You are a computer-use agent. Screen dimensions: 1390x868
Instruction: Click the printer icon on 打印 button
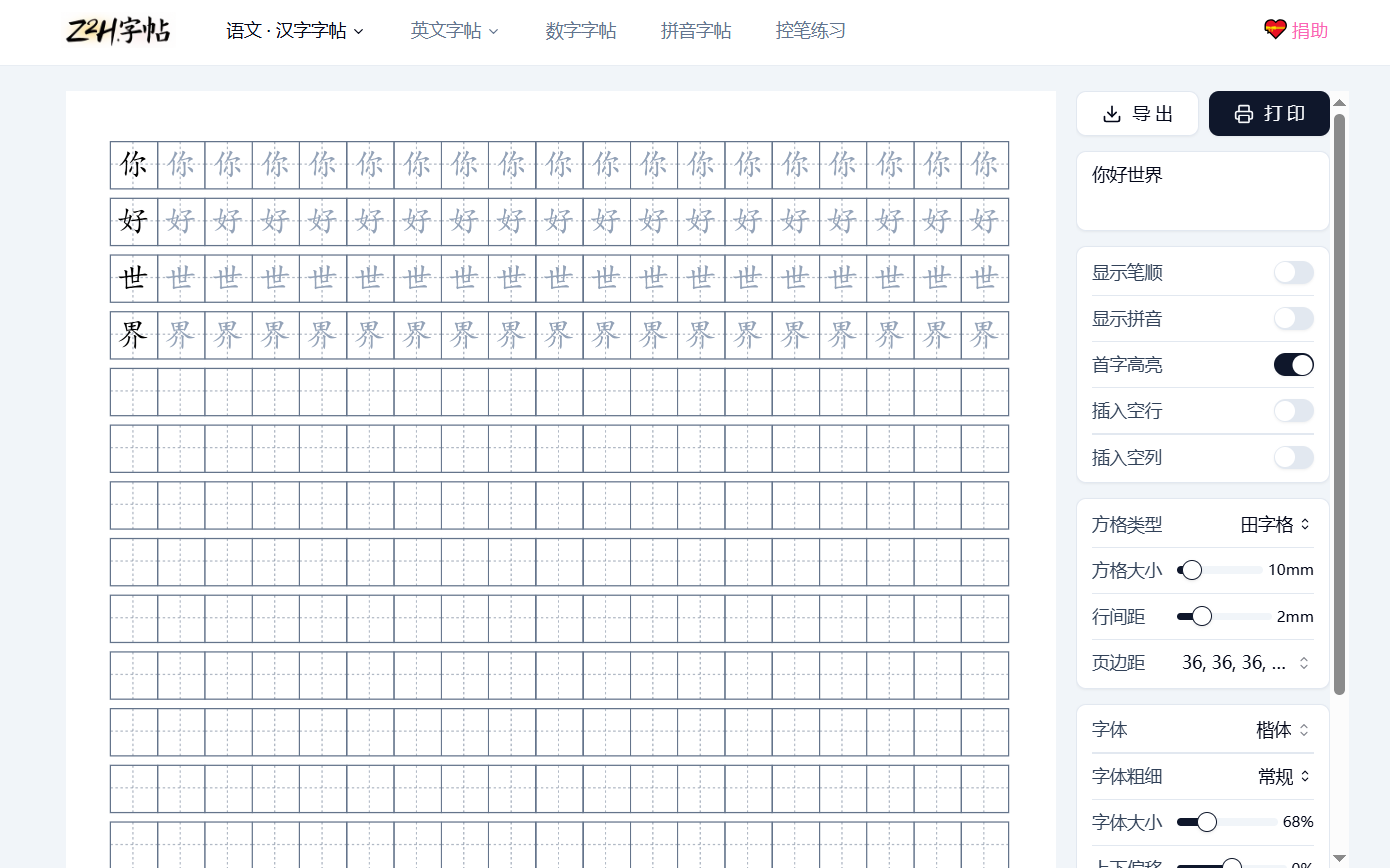(x=1243, y=114)
